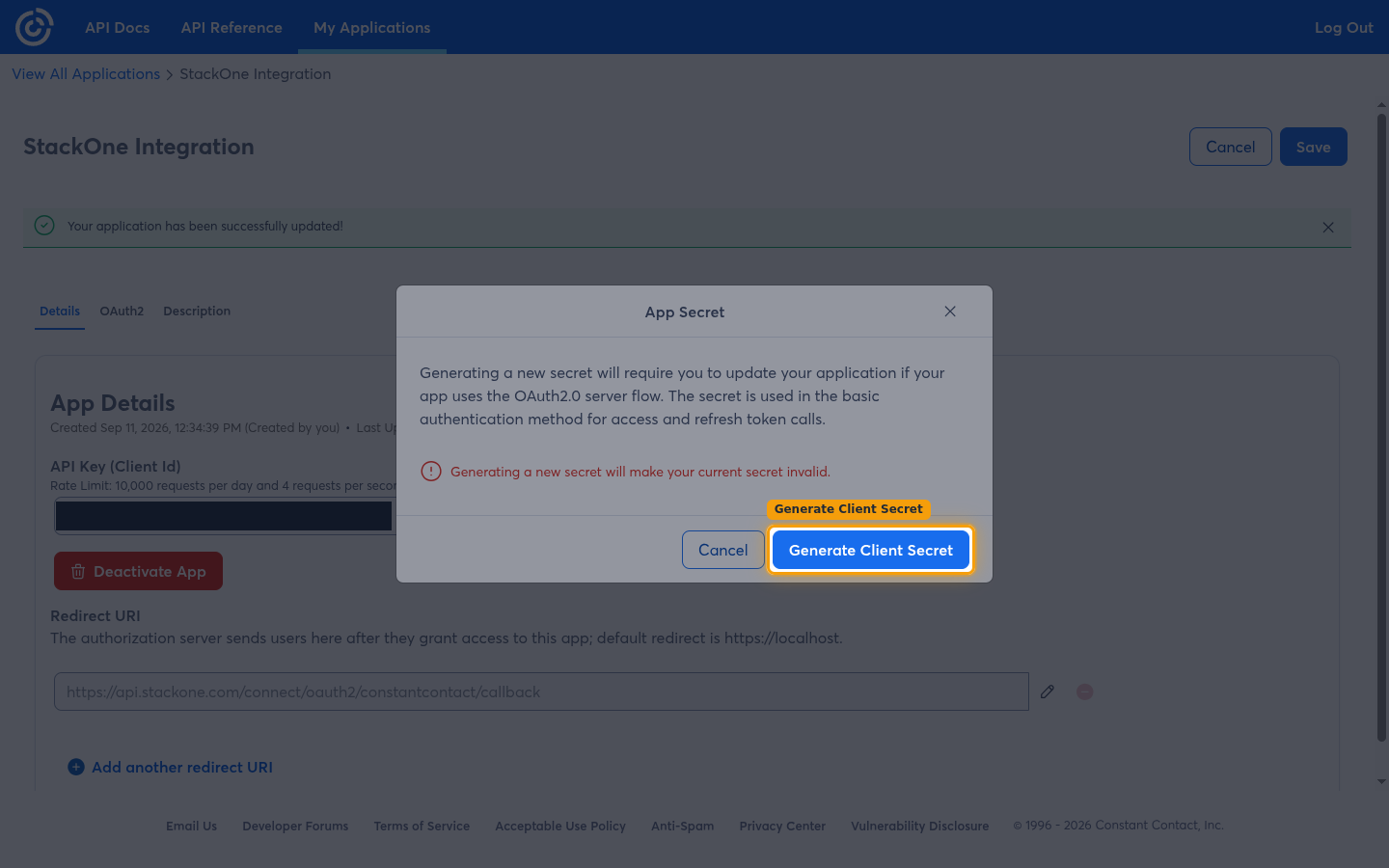The height and width of the screenshot is (868, 1389).
Task: Click the StackOne Integration breadcrumb text
Action: coord(255,74)
